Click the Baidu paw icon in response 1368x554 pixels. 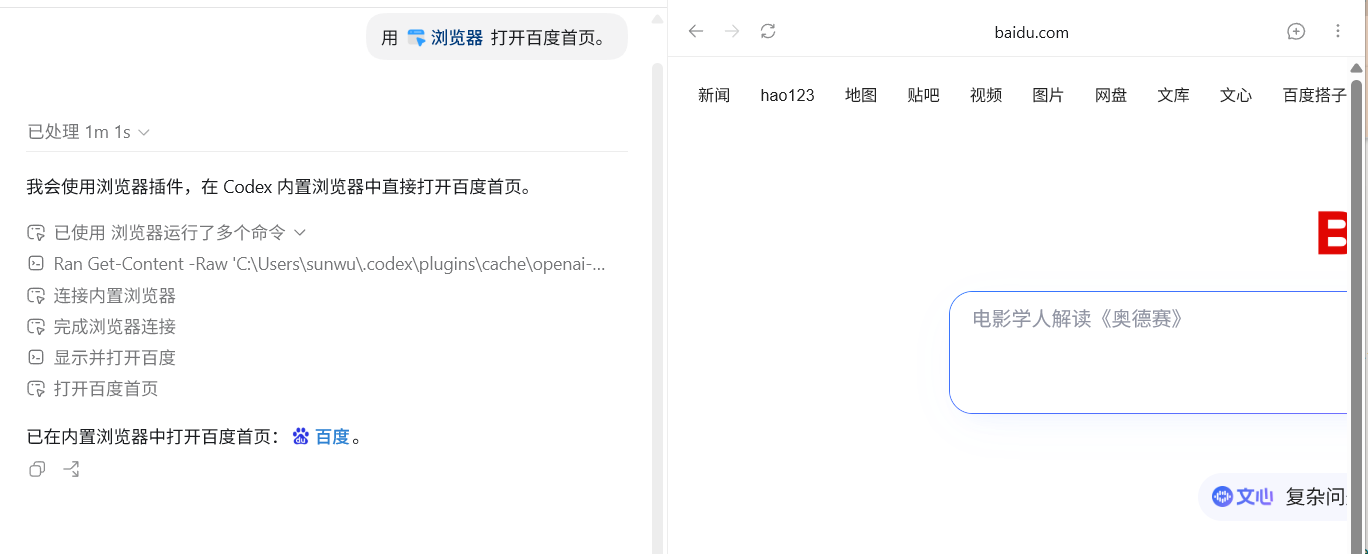tap(301, 436)
